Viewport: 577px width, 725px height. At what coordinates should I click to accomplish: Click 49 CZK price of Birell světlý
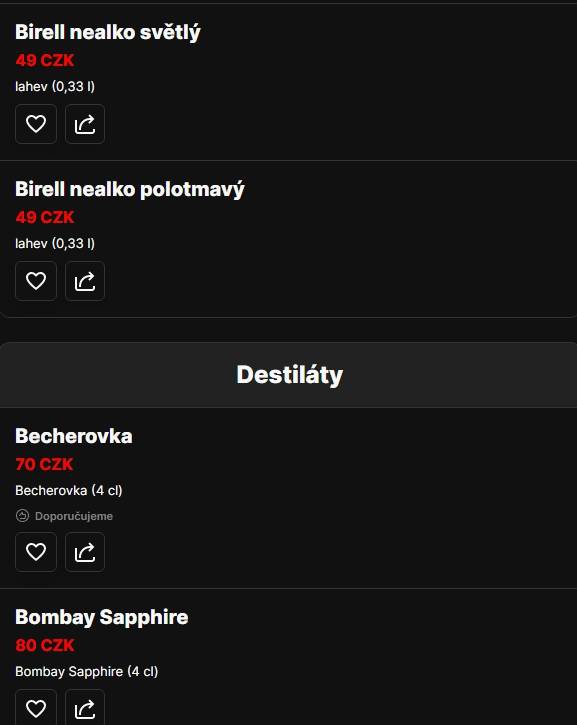pos(45,61)
